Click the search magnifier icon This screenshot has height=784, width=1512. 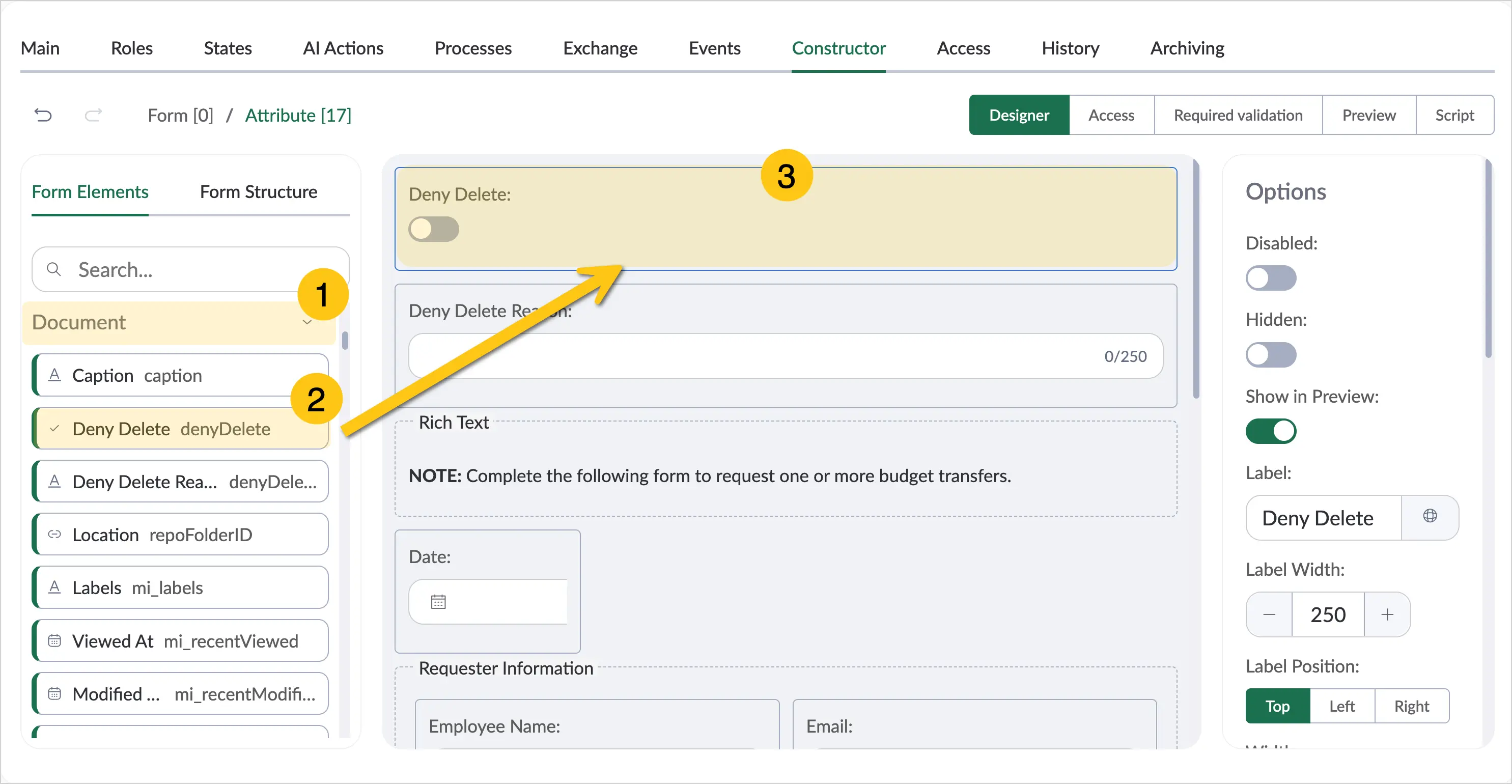(x=53, y=269)
